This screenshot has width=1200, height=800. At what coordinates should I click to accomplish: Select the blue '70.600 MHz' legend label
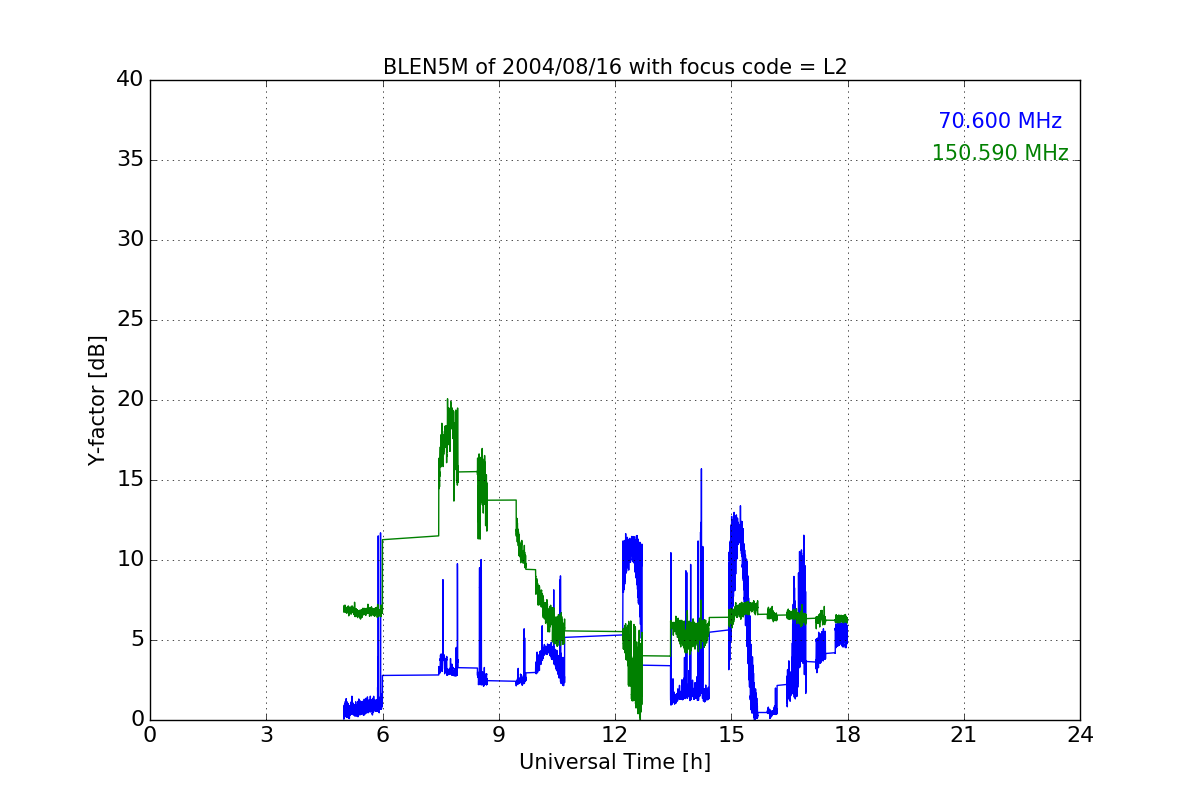click(1000, 121)
